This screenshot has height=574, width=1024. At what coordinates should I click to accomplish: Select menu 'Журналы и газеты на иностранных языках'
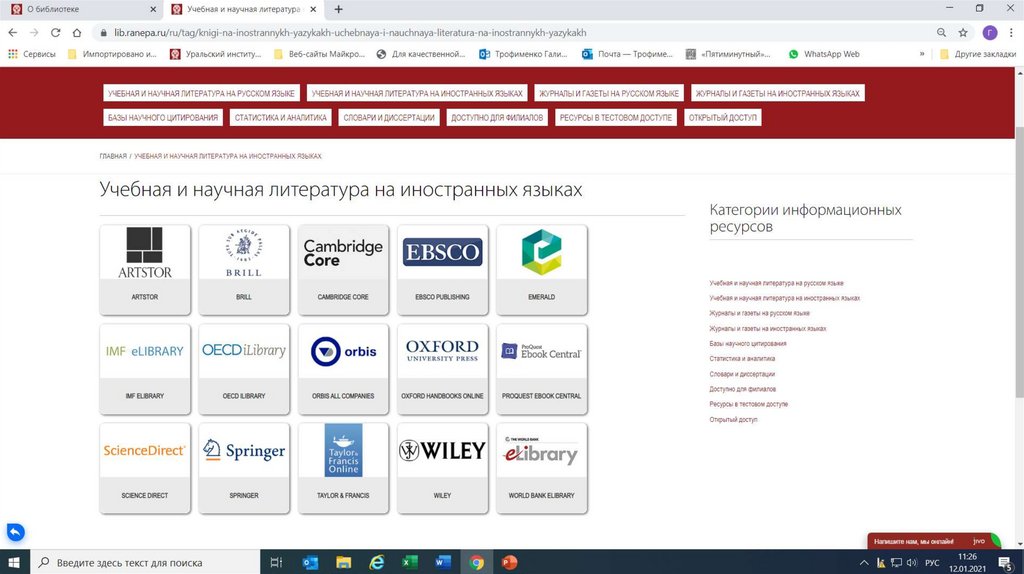coord(777,93)
